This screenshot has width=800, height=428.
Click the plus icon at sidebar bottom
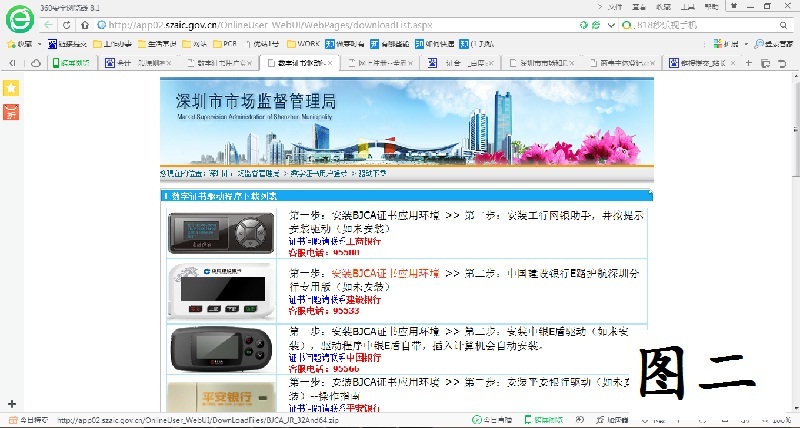11,403
